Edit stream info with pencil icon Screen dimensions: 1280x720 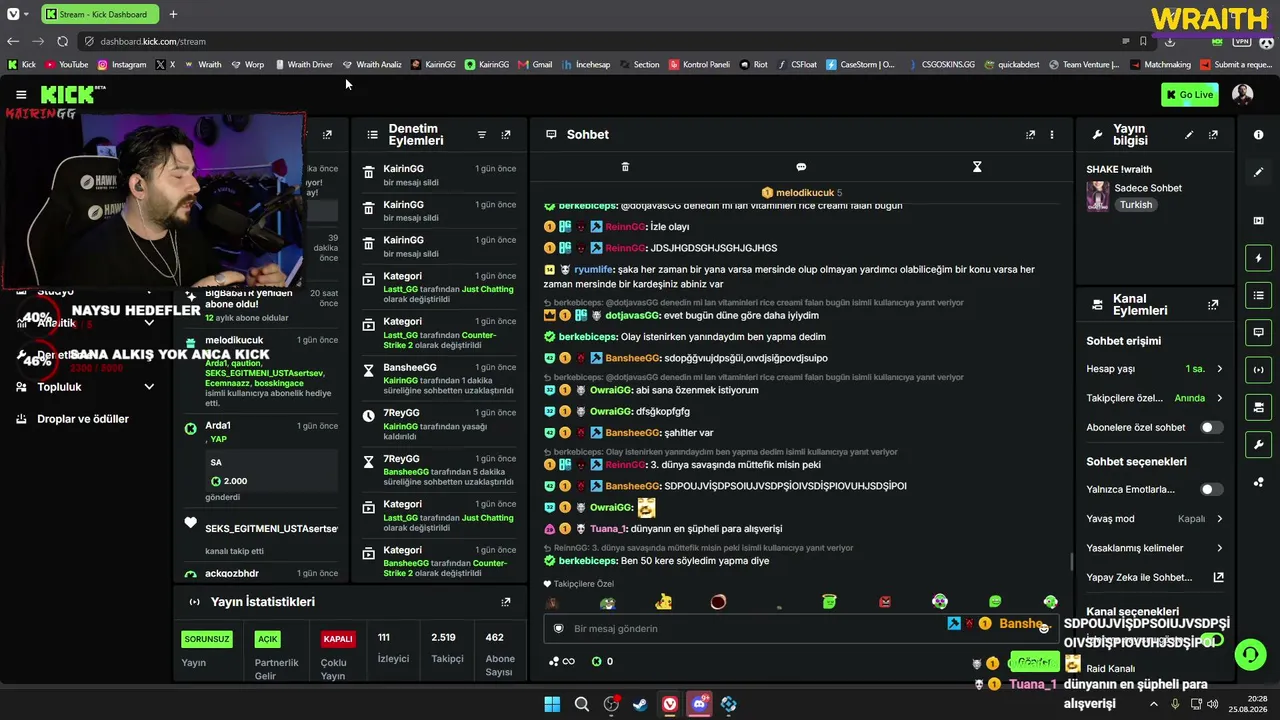coord(1189,135)
